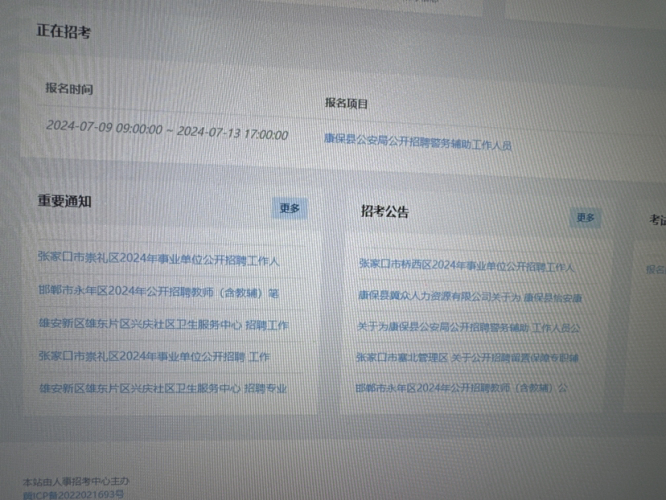Click the 报名时间 column header
The image size is (666, 500).
tap(69, 89)
